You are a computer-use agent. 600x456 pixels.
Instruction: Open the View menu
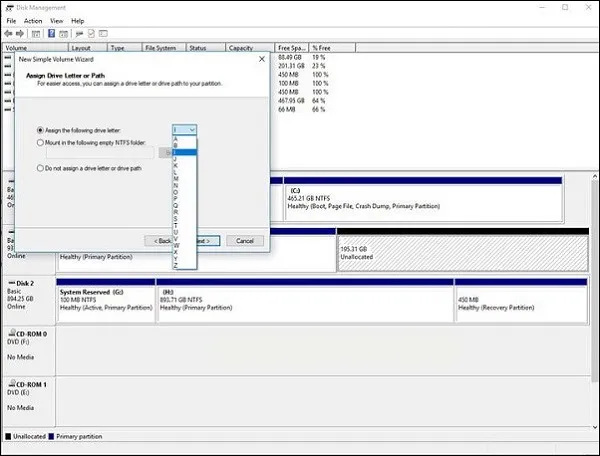(57, 21)
